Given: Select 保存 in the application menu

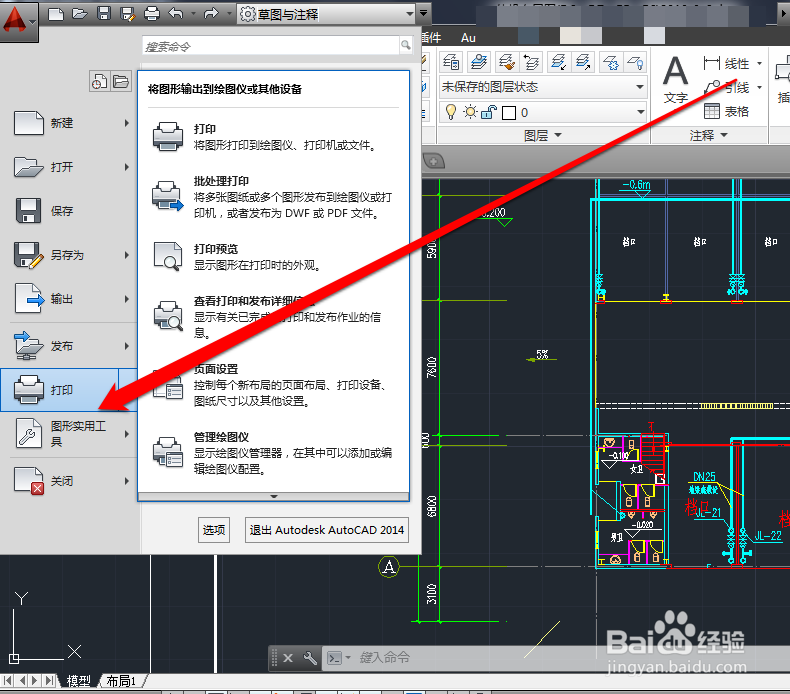Looking at the screenshot, I should point(69,211).
